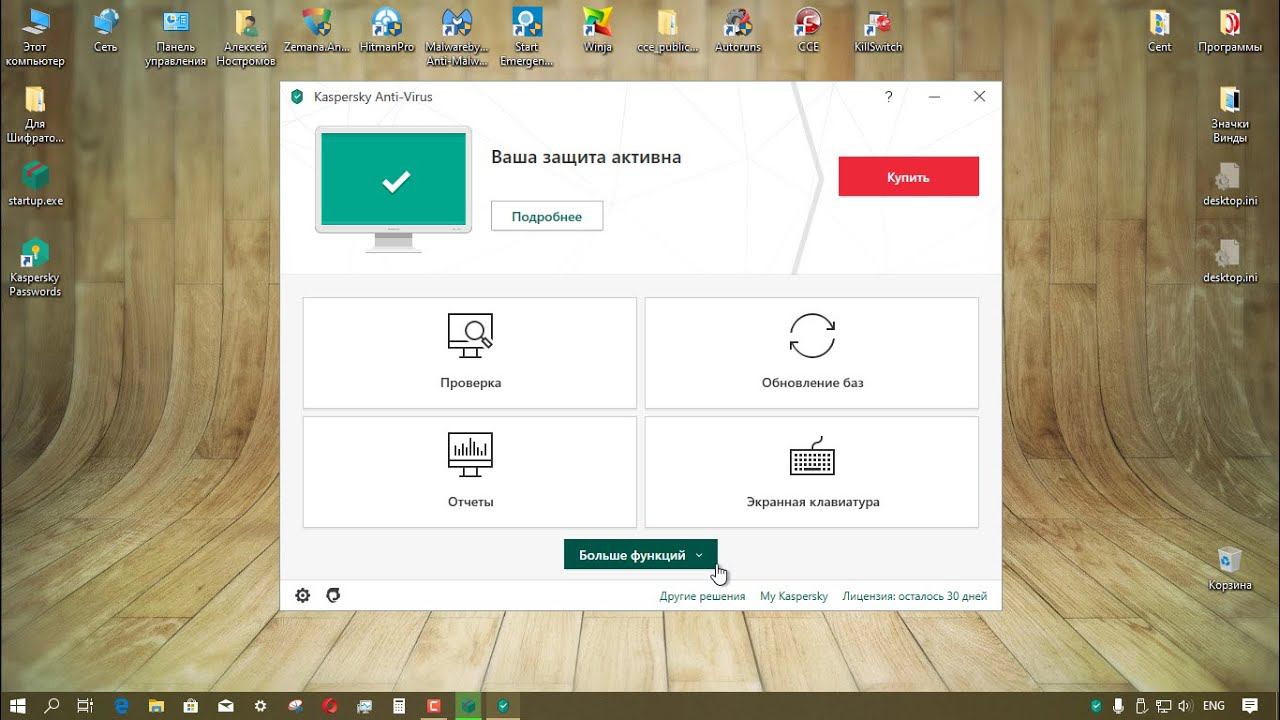Screen dimensions: 1280x720
Task: Select Kaspersky Passwords desktop icon
Action: 35,268
